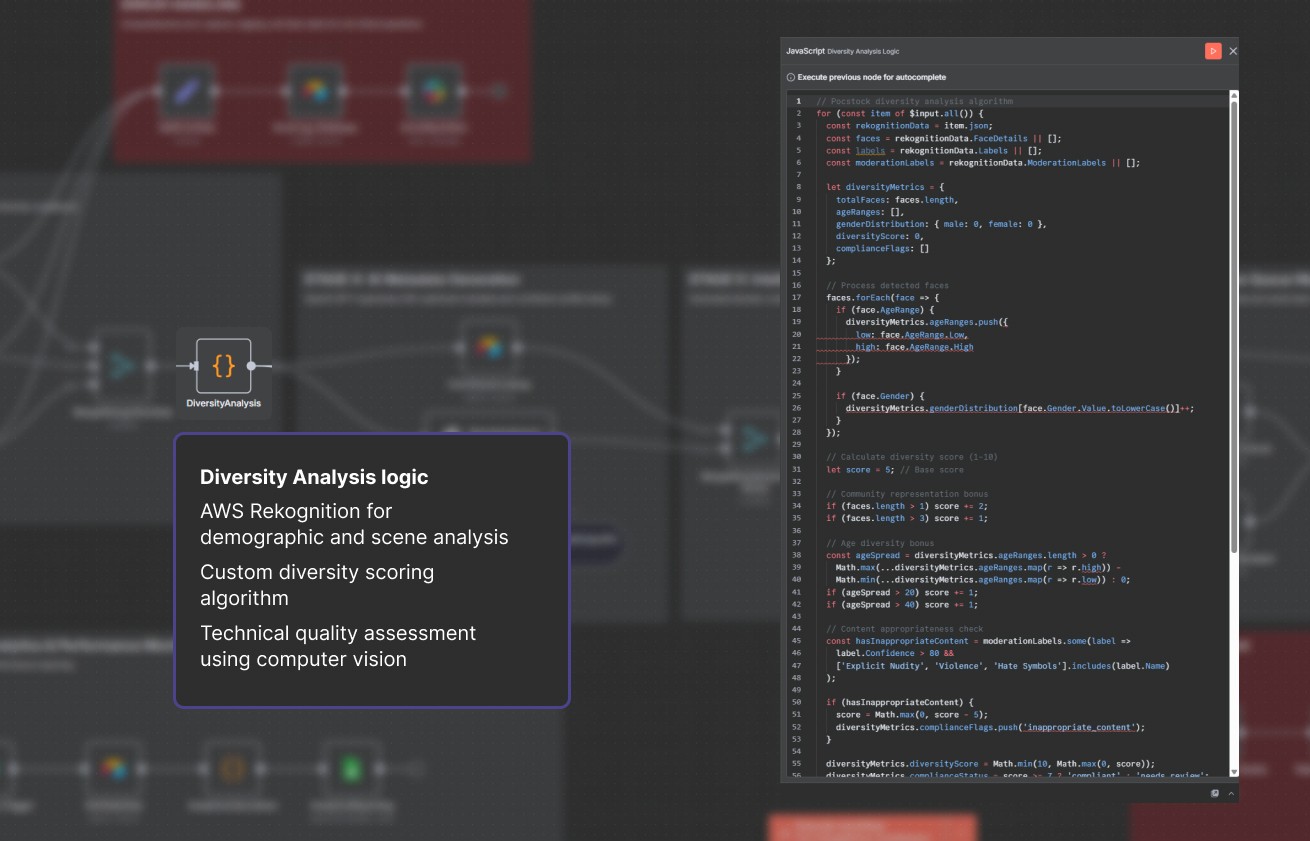The image size is (1310, 841).
Task: Click the 'if (faces.length > 3) score += 1;' line
Action: click(907, 518)
